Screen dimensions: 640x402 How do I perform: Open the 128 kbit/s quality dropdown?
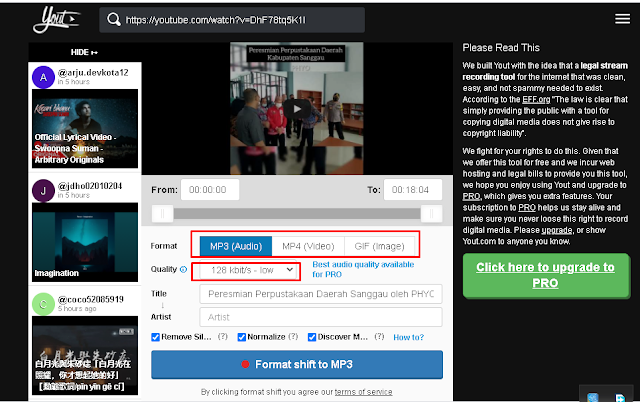(248, 270)
